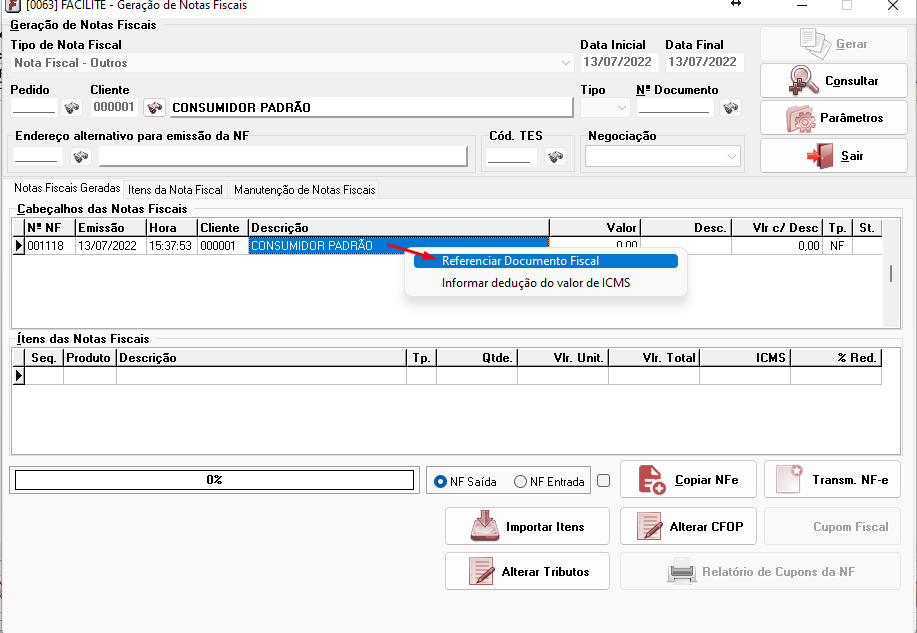This screenshot has width=917, height=633.
Task: Click the Importar Itens button
Action: [x=527, y=526]
